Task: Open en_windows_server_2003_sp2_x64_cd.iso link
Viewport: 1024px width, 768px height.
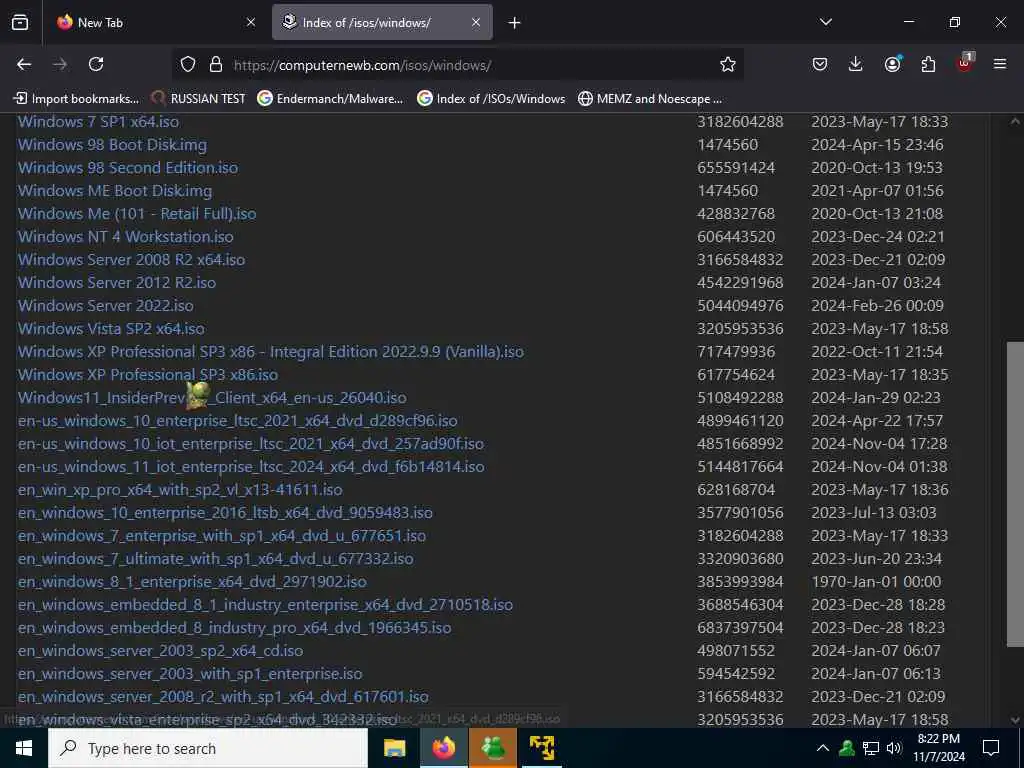Action: coord(160,650)
